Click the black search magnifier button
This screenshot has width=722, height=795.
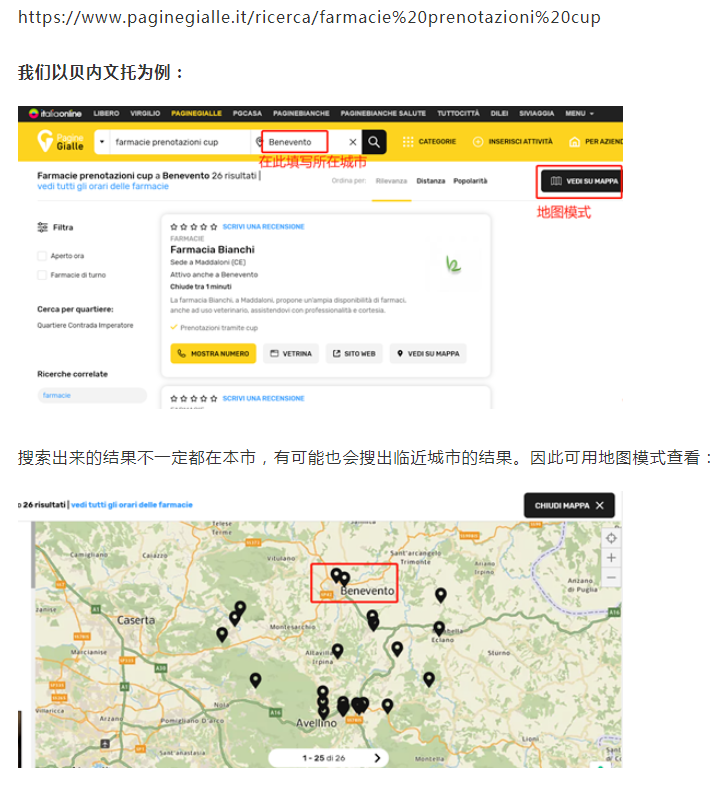click(374, 142)
